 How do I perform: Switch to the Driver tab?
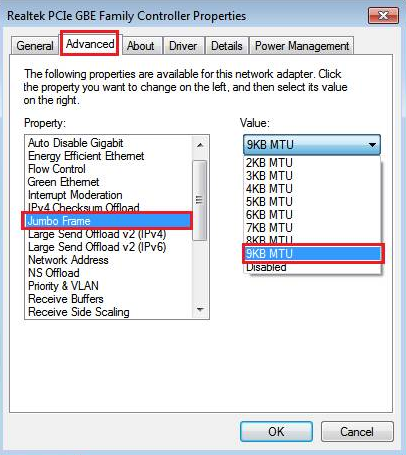pos(183,46)
